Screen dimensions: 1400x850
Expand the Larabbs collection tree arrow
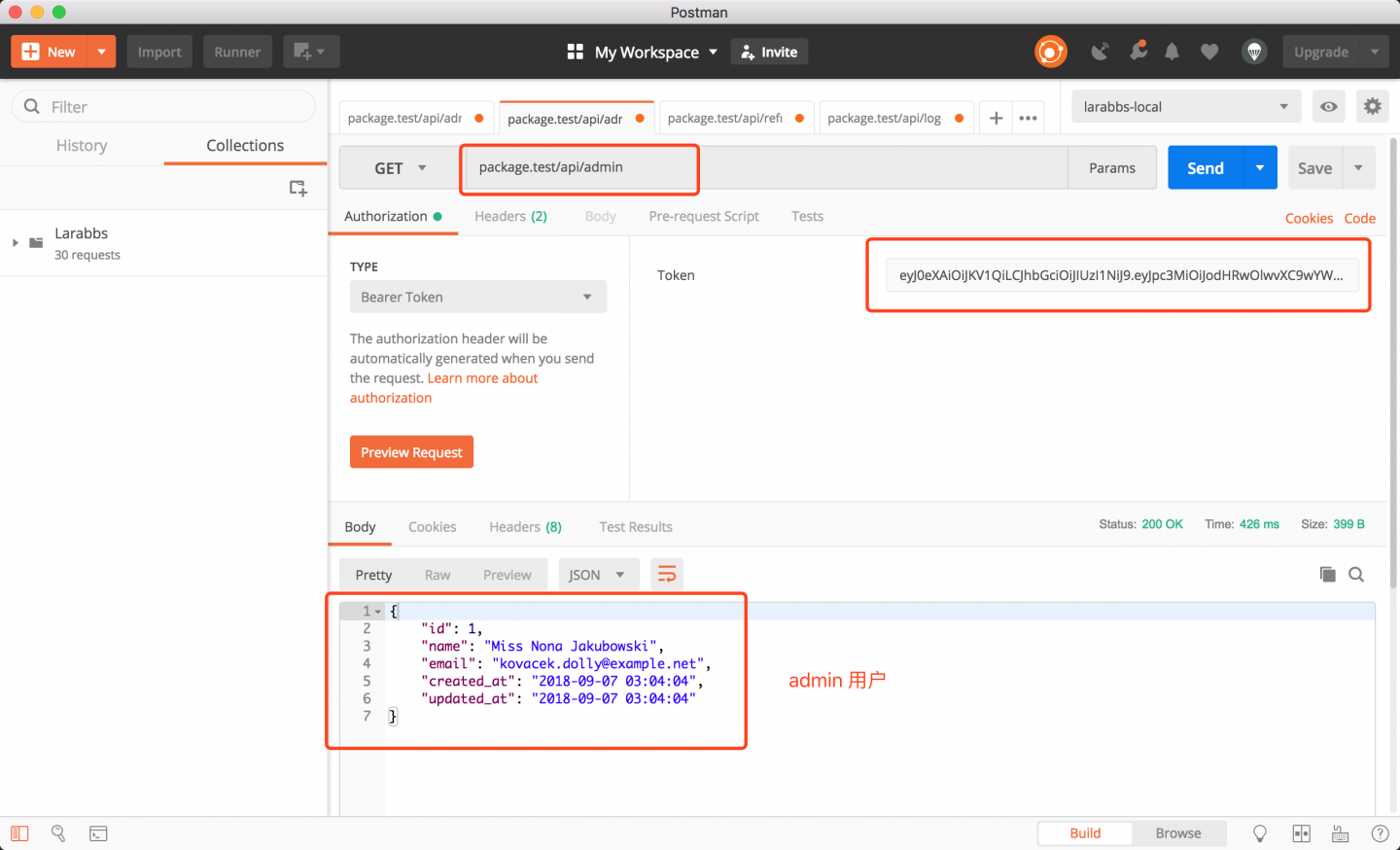point(15,242)
